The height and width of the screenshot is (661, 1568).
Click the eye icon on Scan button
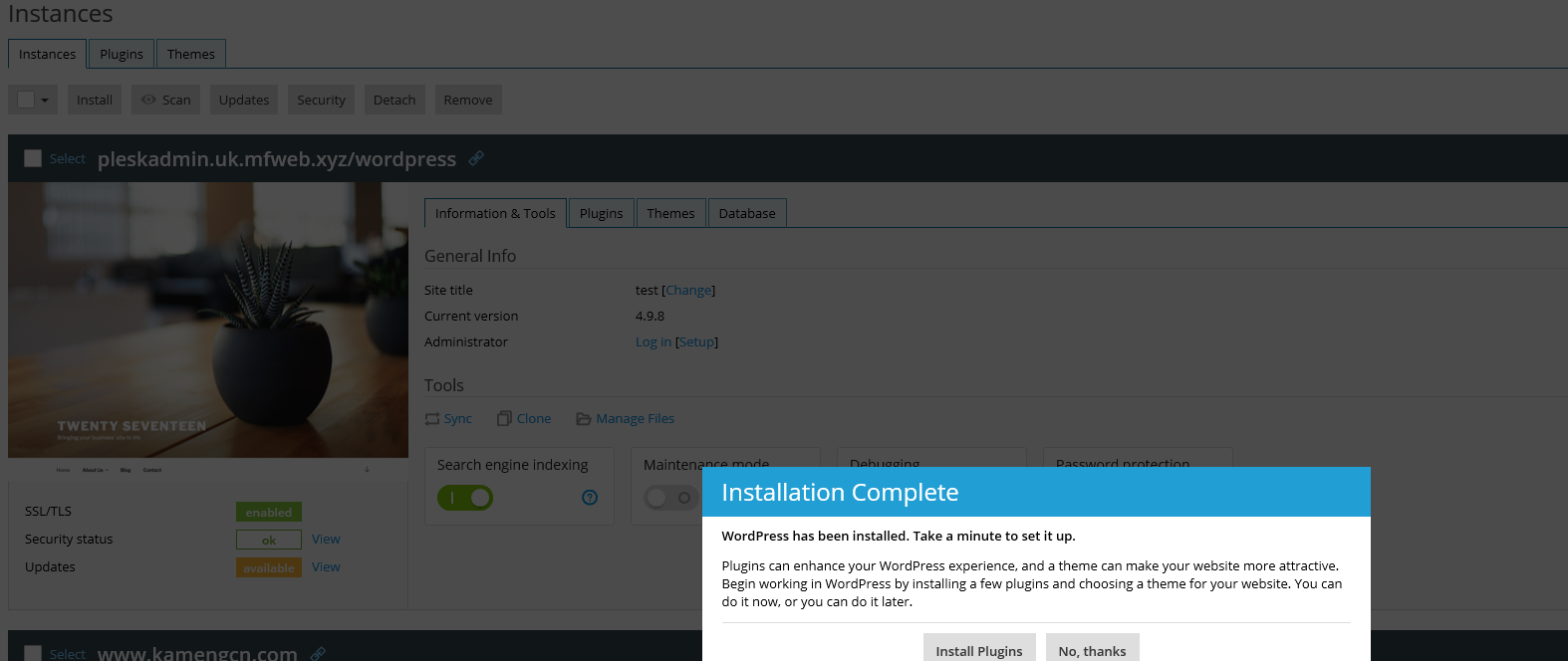[148, 100]
